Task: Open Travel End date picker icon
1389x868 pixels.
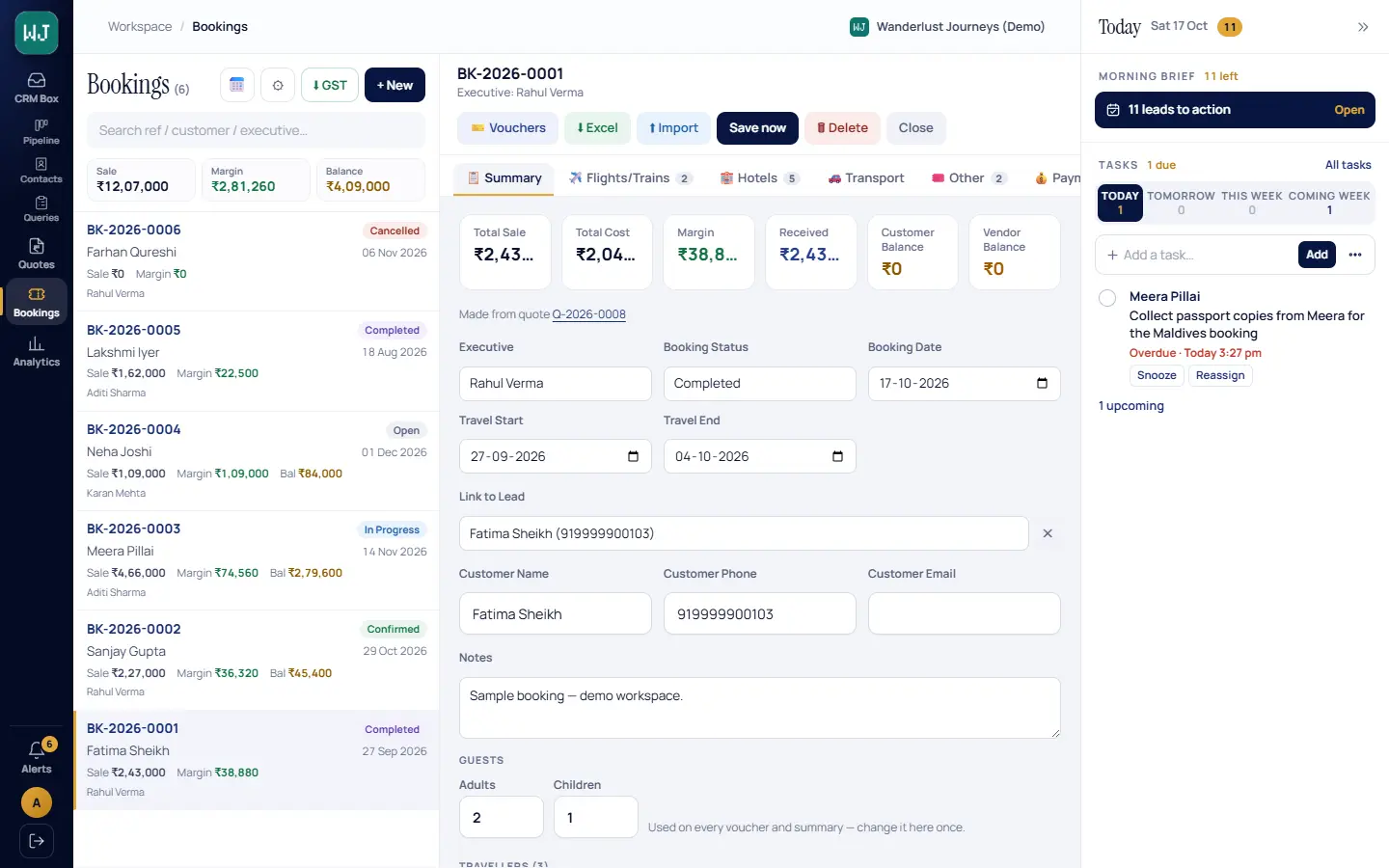Action: 837,457
